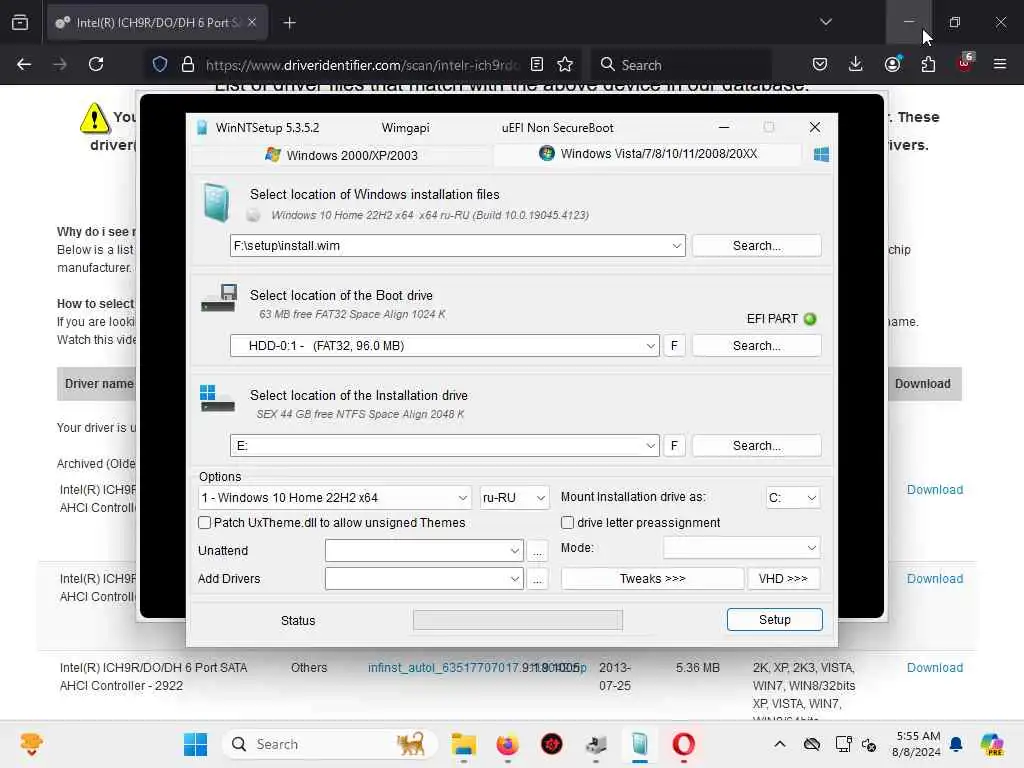Viewport: 1024px width, 768px height.
Task: Open the notification bell in tray
Action: point(956,744)
